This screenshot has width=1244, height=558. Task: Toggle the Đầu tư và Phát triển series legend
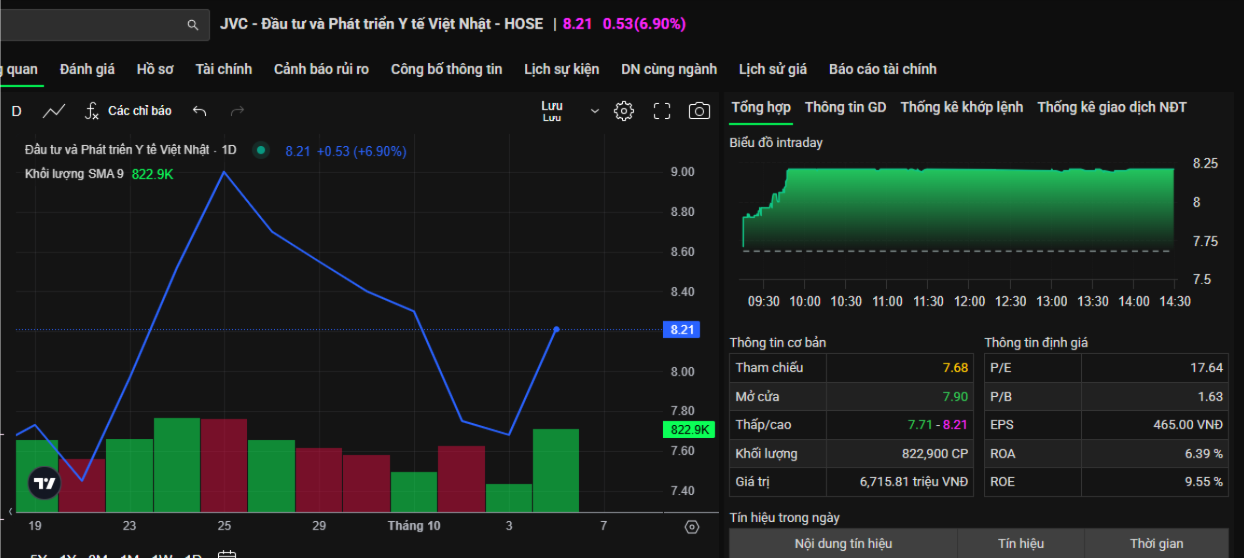tap(118, 150)
